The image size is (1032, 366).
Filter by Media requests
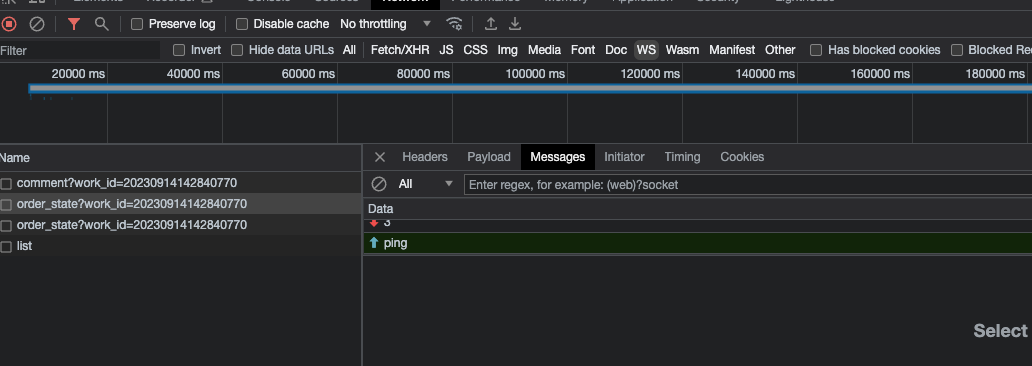click(544, 50)
